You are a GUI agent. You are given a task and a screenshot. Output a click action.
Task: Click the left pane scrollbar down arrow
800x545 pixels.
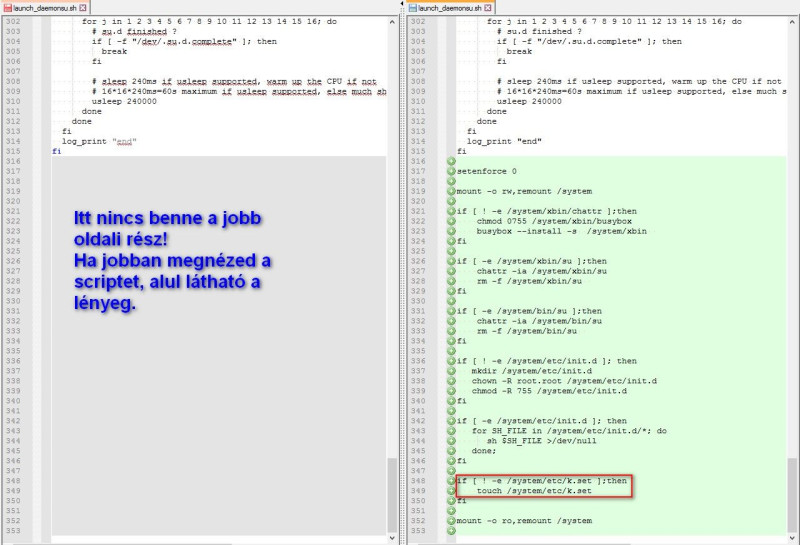(x=392, y=537)
